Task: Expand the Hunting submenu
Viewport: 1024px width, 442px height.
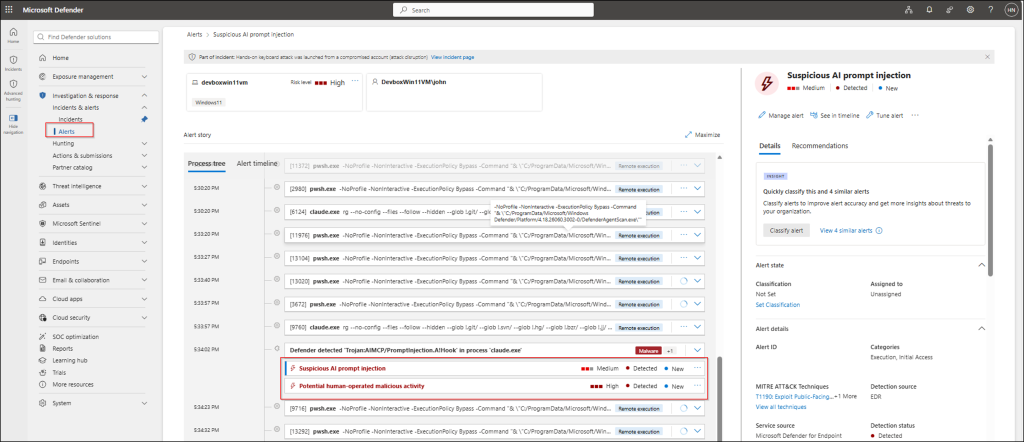Action: pos(144,144)
